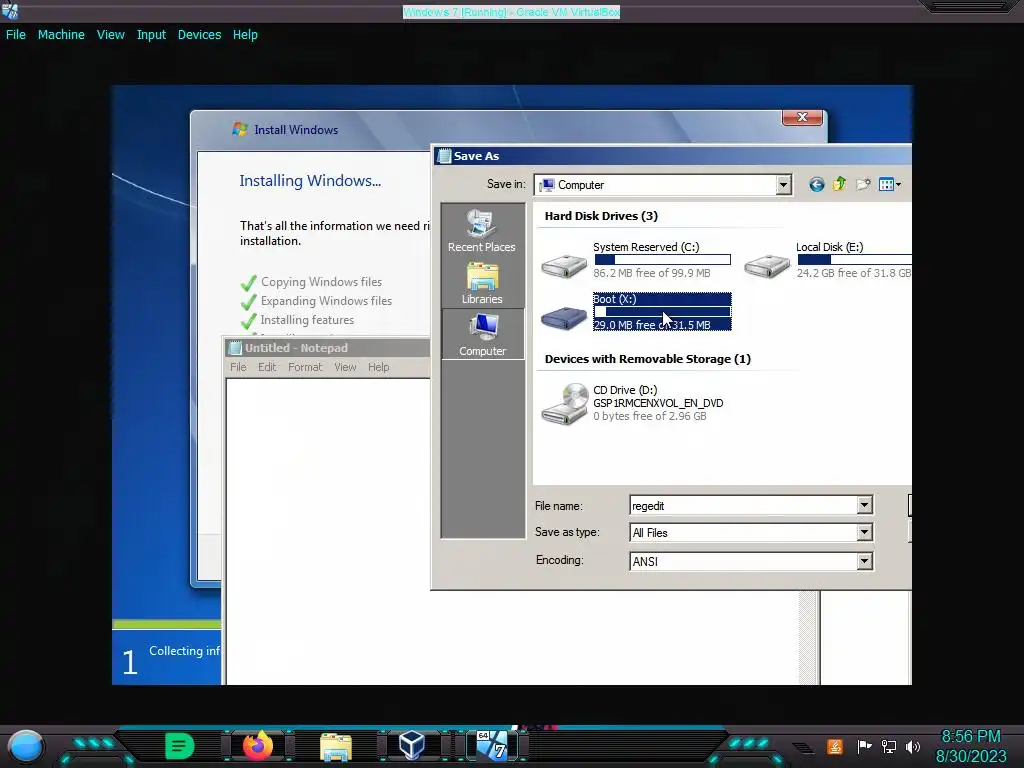Go up one level folder icon
Image resolution: width=1024 pixels, height=768 pixels.
839,185
